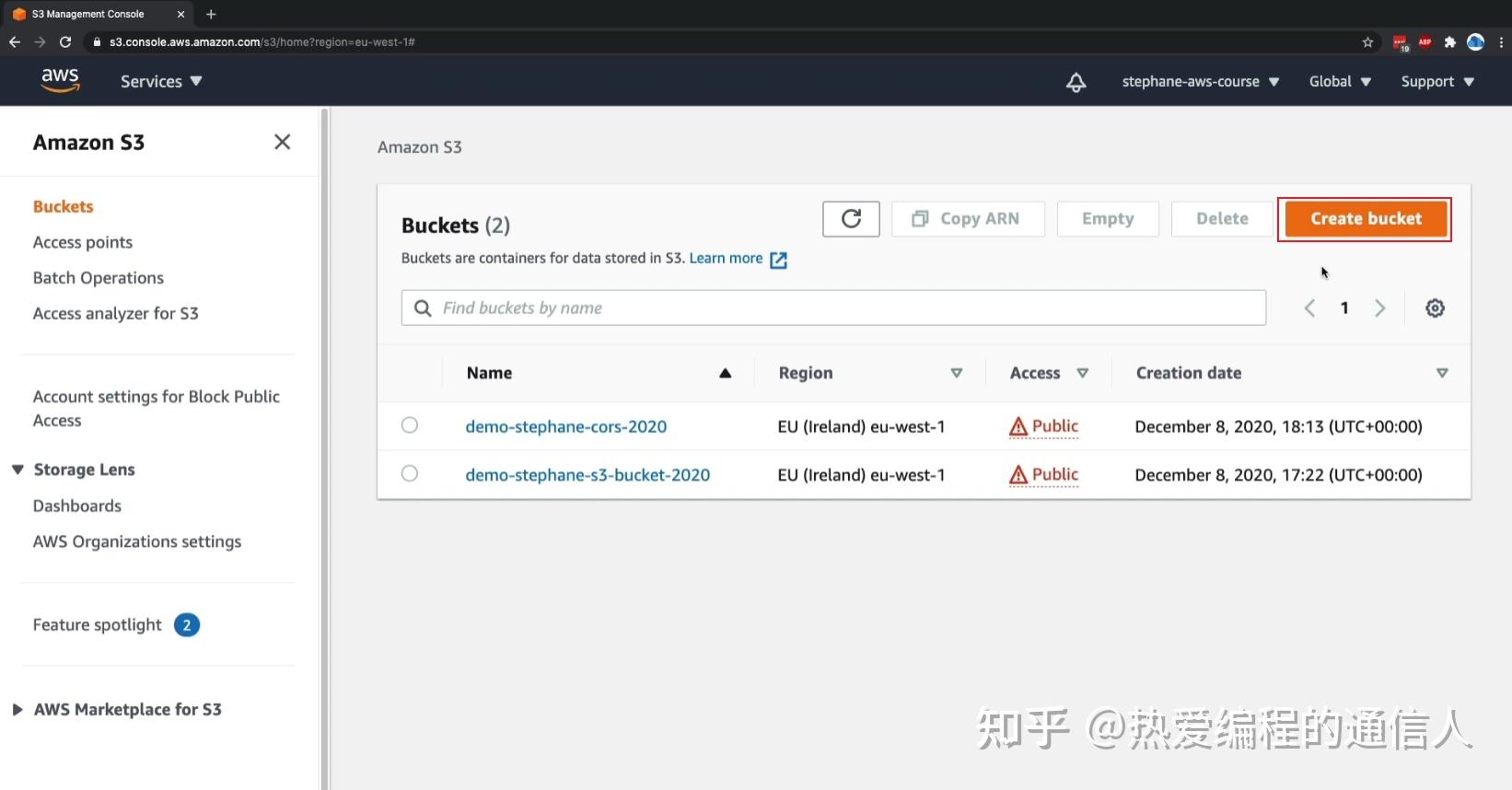The image size is (1512, 790).
Task: Open Storage Lens Dashboards
Action: (x=77, y=505)
